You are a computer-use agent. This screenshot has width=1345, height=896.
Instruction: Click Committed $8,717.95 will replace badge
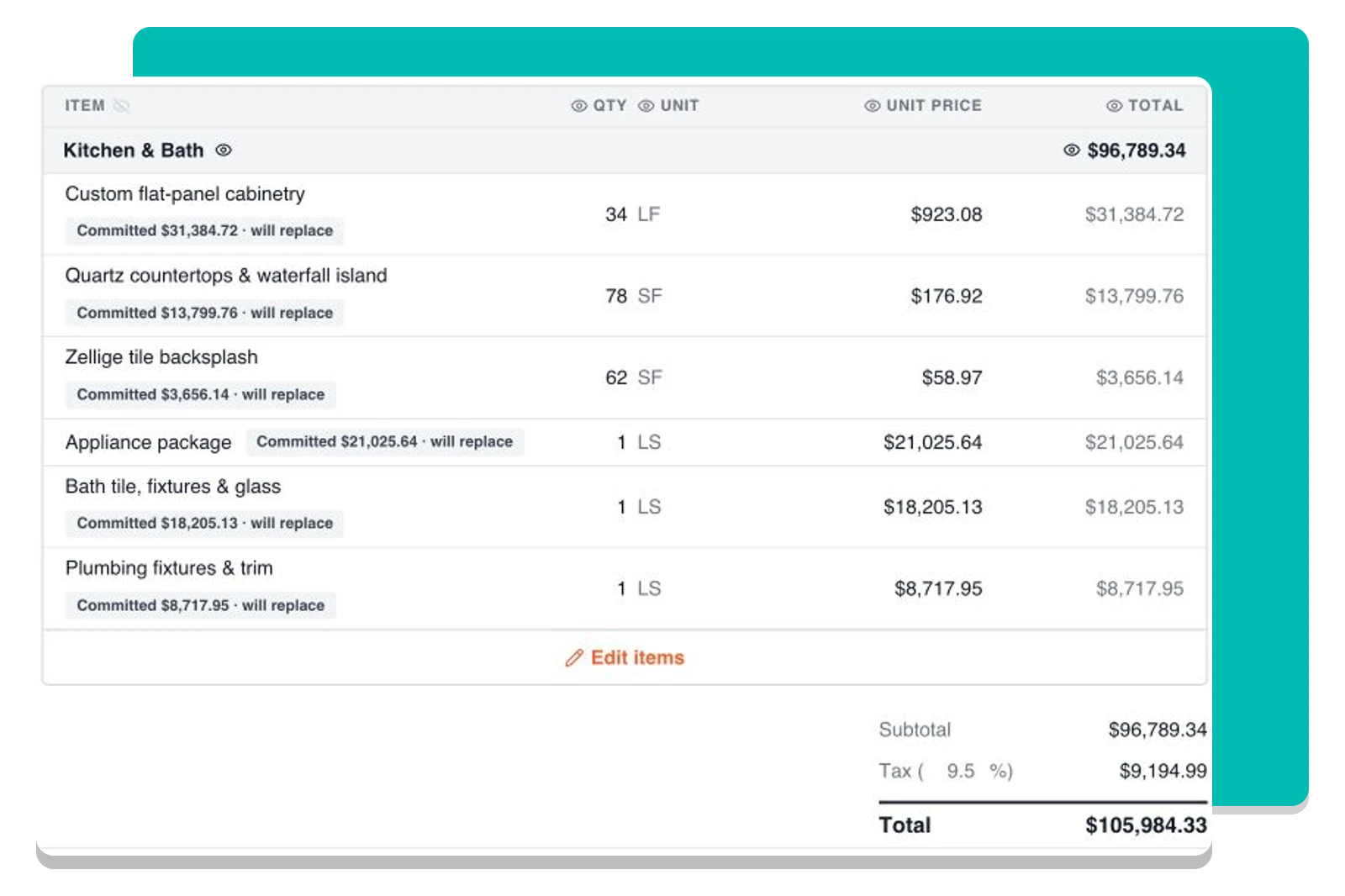coord(201,605)
